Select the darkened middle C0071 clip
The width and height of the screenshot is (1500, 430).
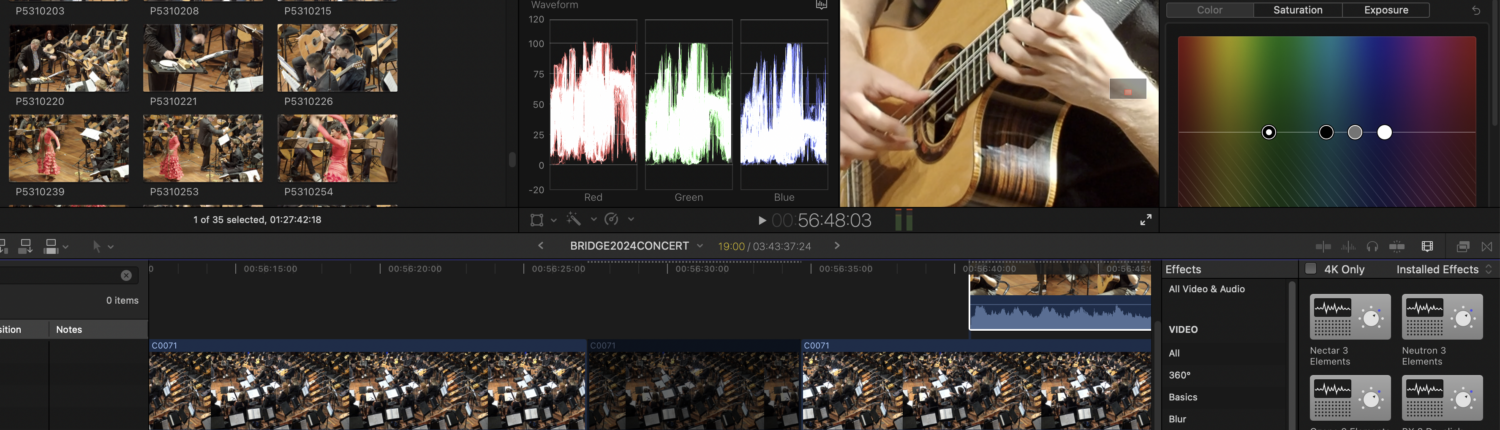[694, 384]
